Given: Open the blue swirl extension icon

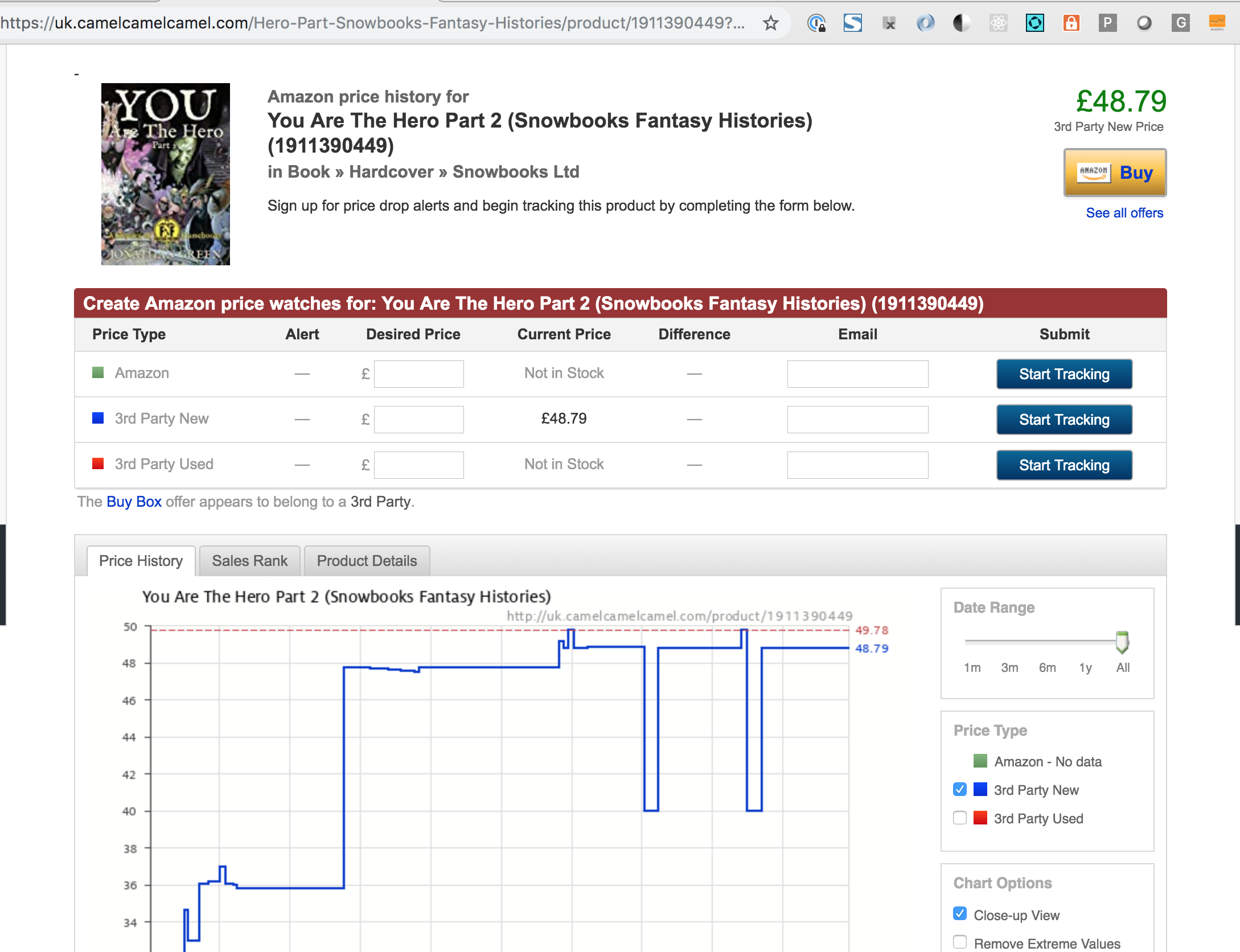Looking at the screenshot, I should [x=925, y=23].
